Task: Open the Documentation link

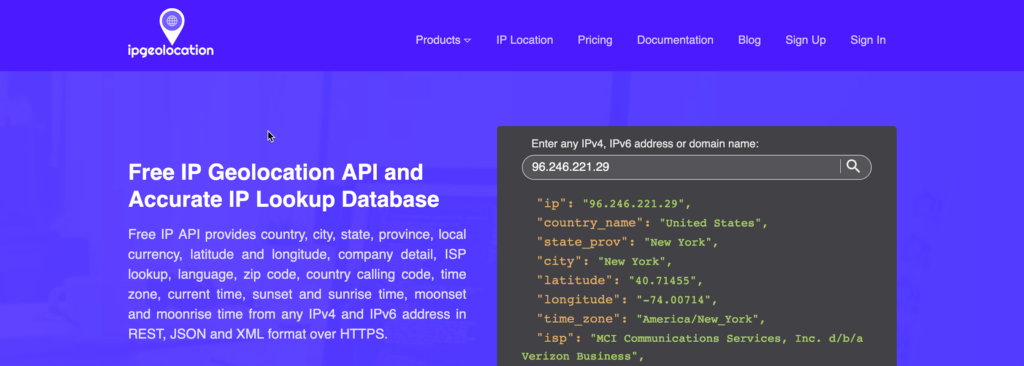Action: tap(675, 40)
